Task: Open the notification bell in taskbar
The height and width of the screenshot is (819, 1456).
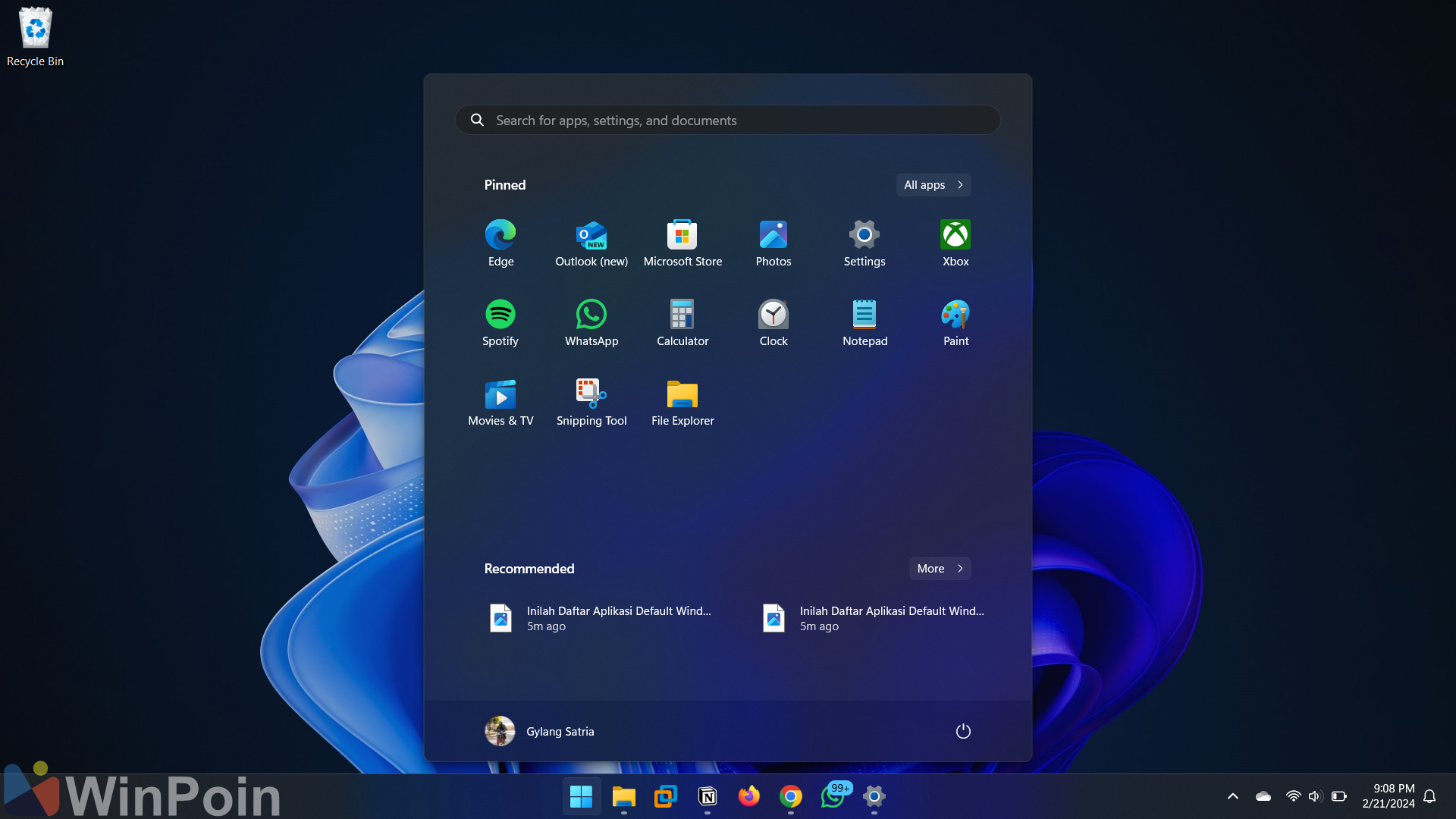Action: pyautogui.click(x=1429, y=796)
